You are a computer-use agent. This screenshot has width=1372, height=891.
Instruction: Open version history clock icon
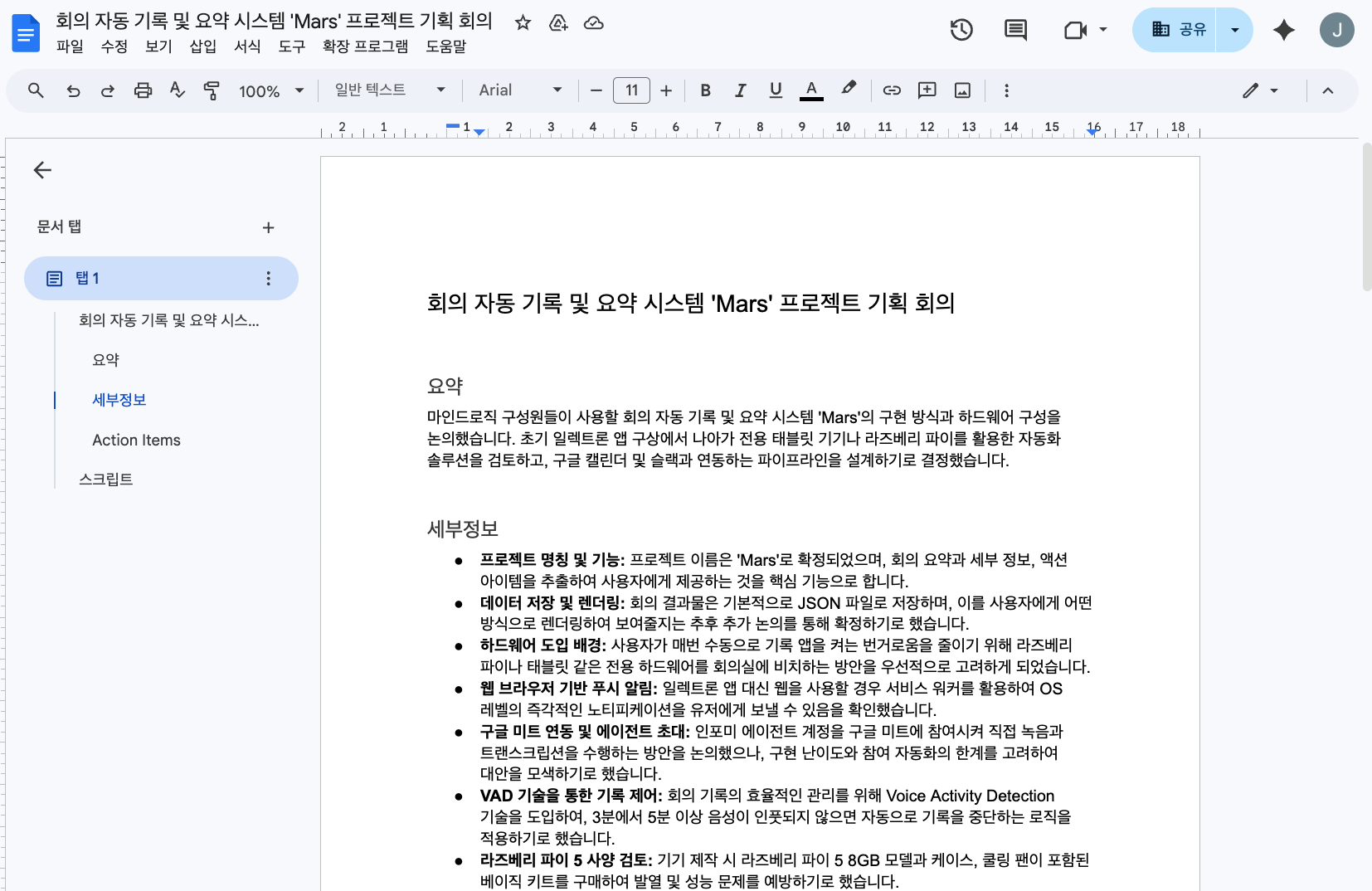[x=961, y=30]
